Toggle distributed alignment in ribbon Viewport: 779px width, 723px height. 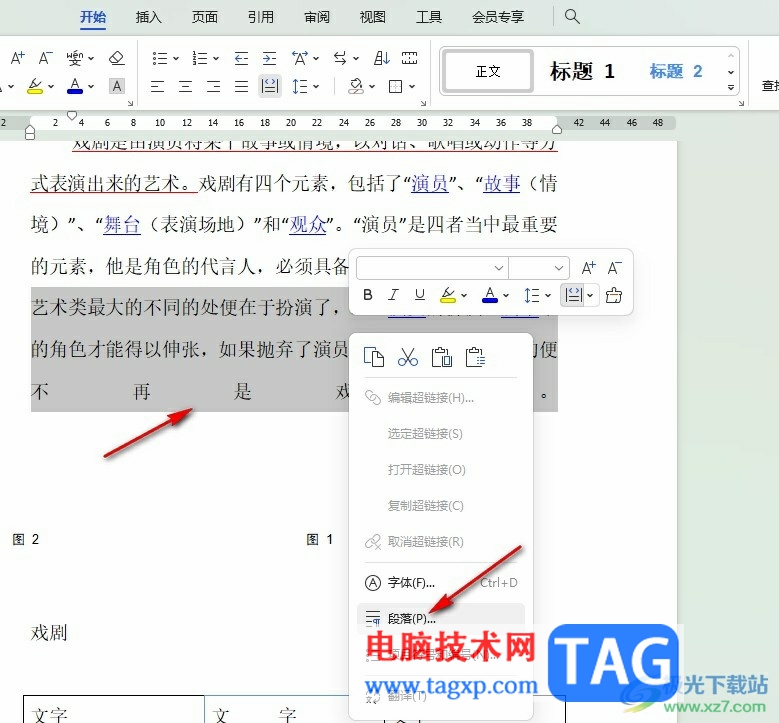(x=270, y=86)
